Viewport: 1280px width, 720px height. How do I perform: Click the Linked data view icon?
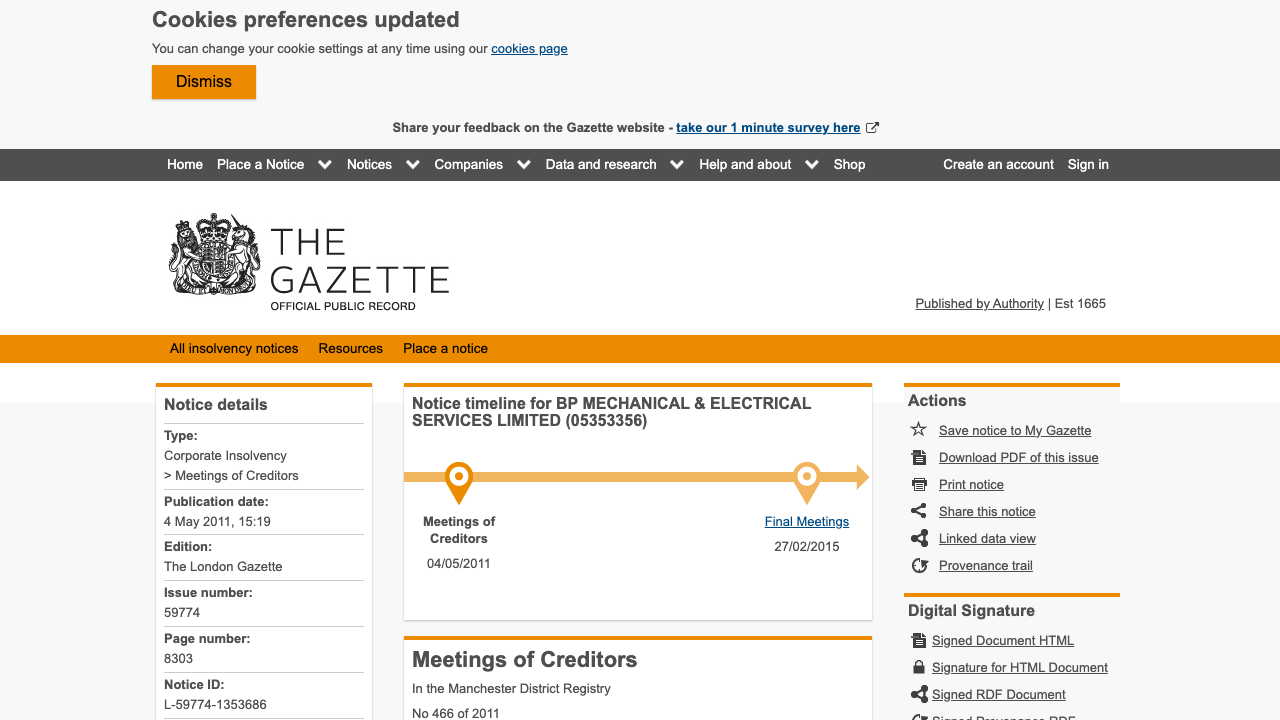pyautogui.click(x=919, y=538)
